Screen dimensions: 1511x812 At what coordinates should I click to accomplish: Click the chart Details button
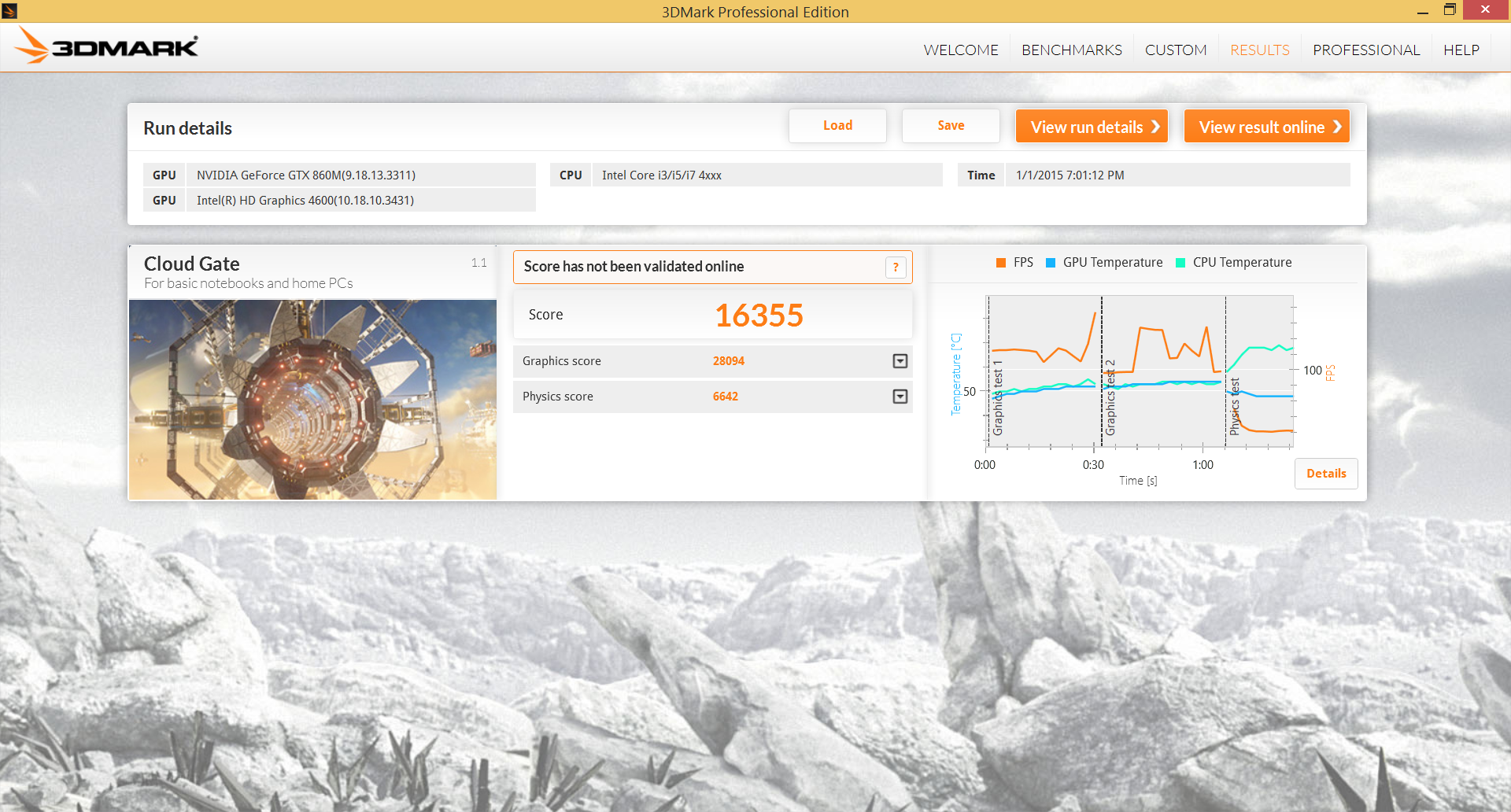tap(1326, 474)
